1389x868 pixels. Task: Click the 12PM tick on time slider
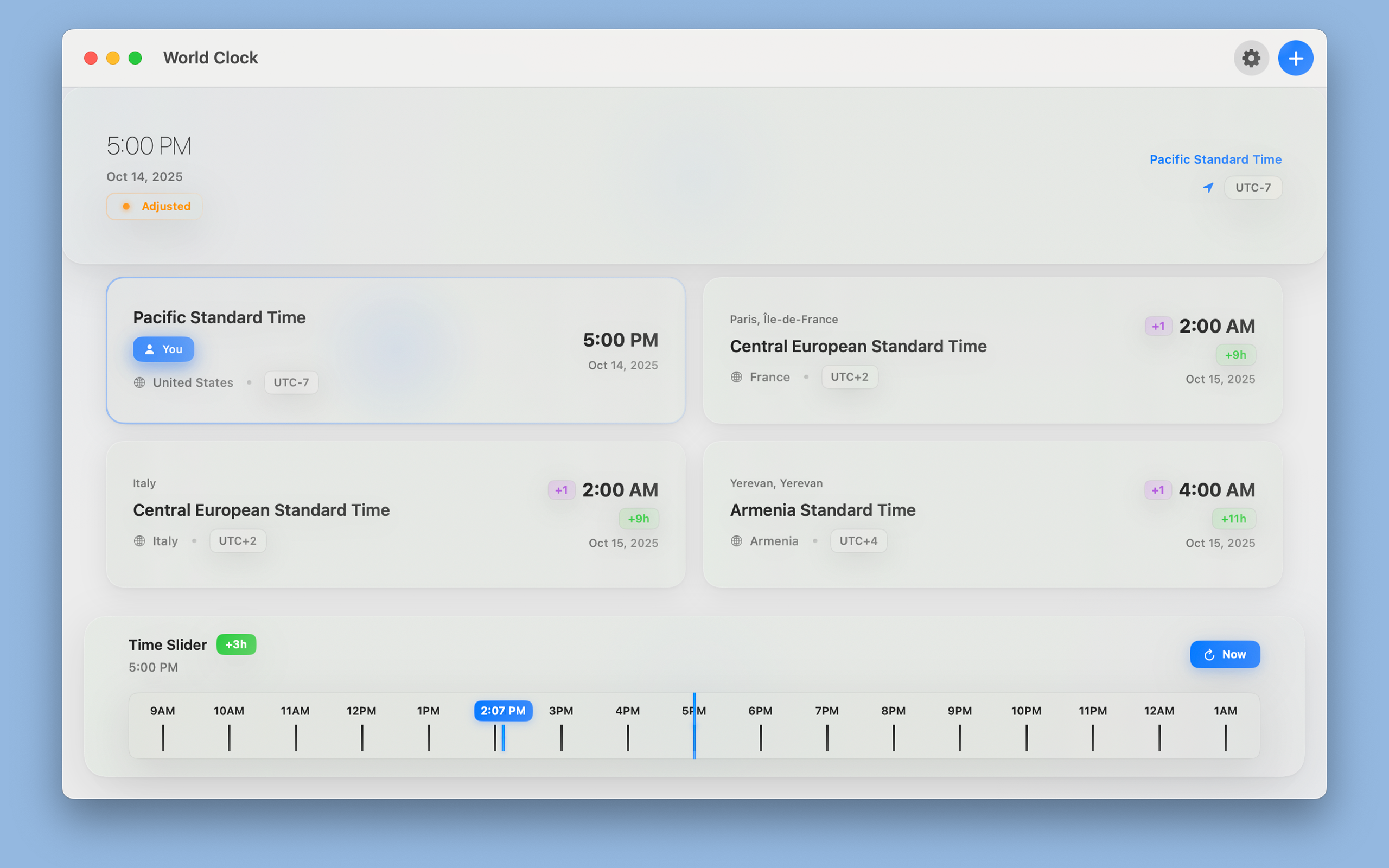tap(361, 737)
